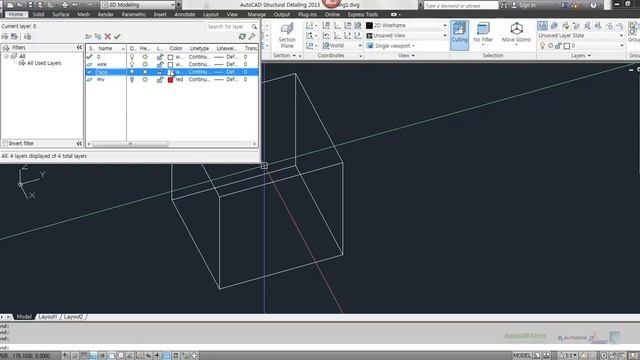This screenshot has width=640, height=360.
Task: Open the Surface ribbon tab
Action: tap(61, 14)
